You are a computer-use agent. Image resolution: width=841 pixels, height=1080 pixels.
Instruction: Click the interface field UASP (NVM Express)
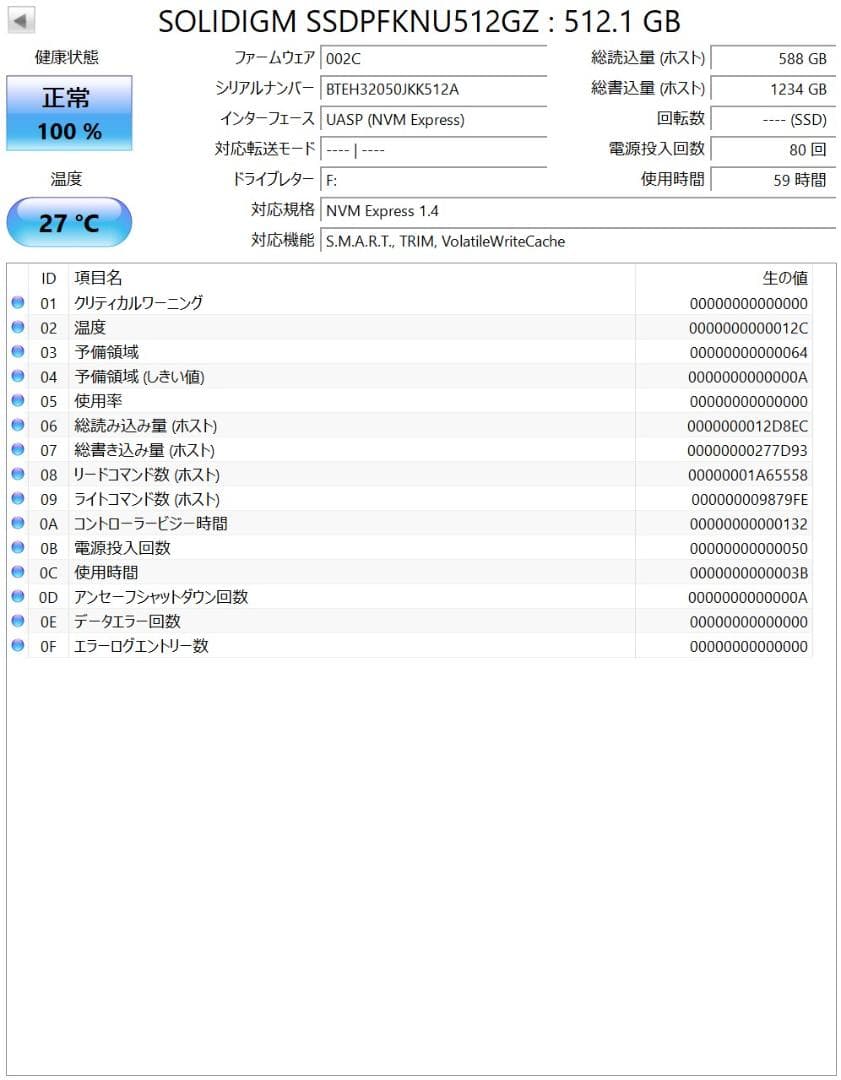tap(433, 119)
